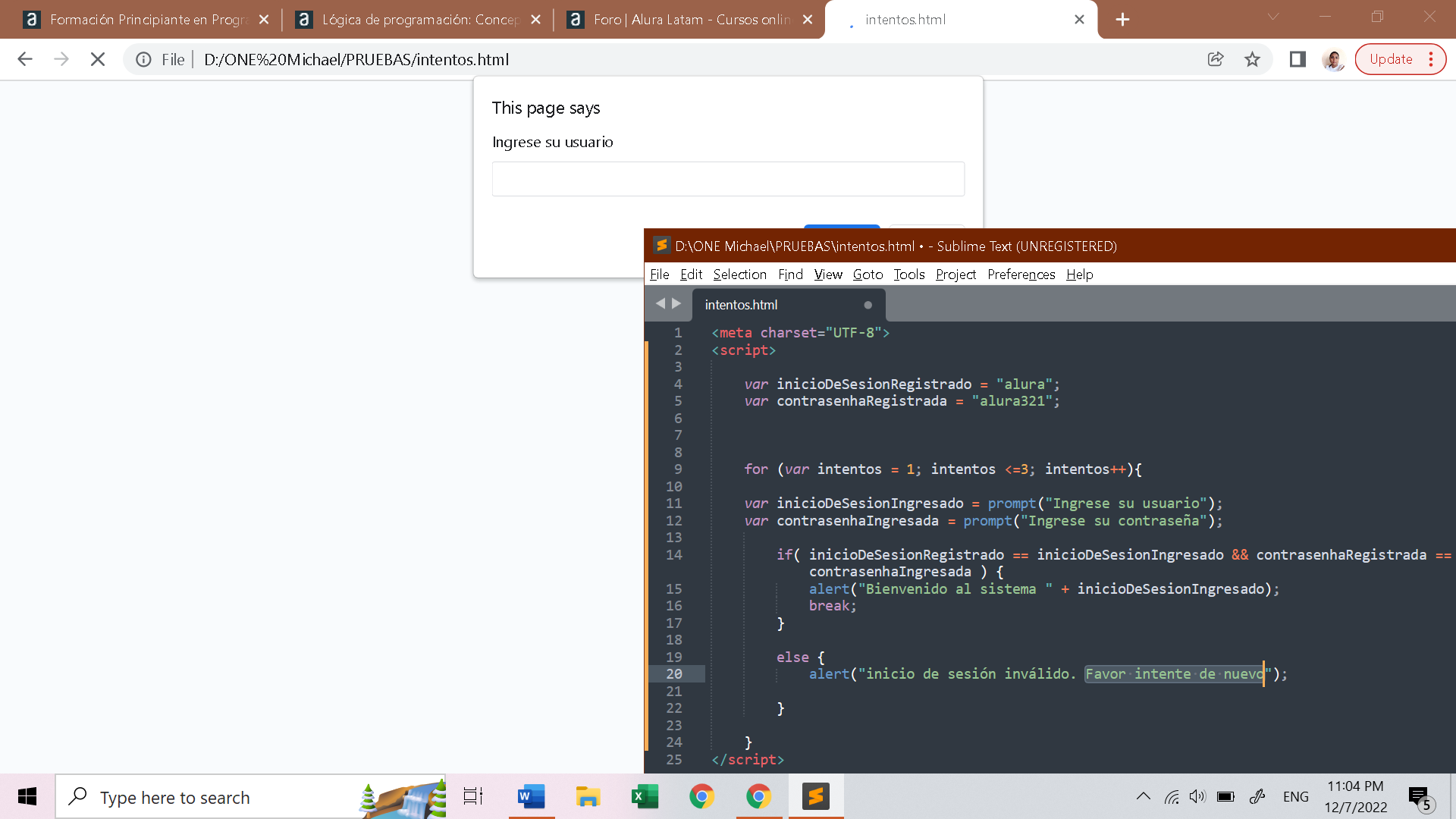1456x819 pixels.
Task: Open first Chrome icon on taskbar
Action: [701, 796]
